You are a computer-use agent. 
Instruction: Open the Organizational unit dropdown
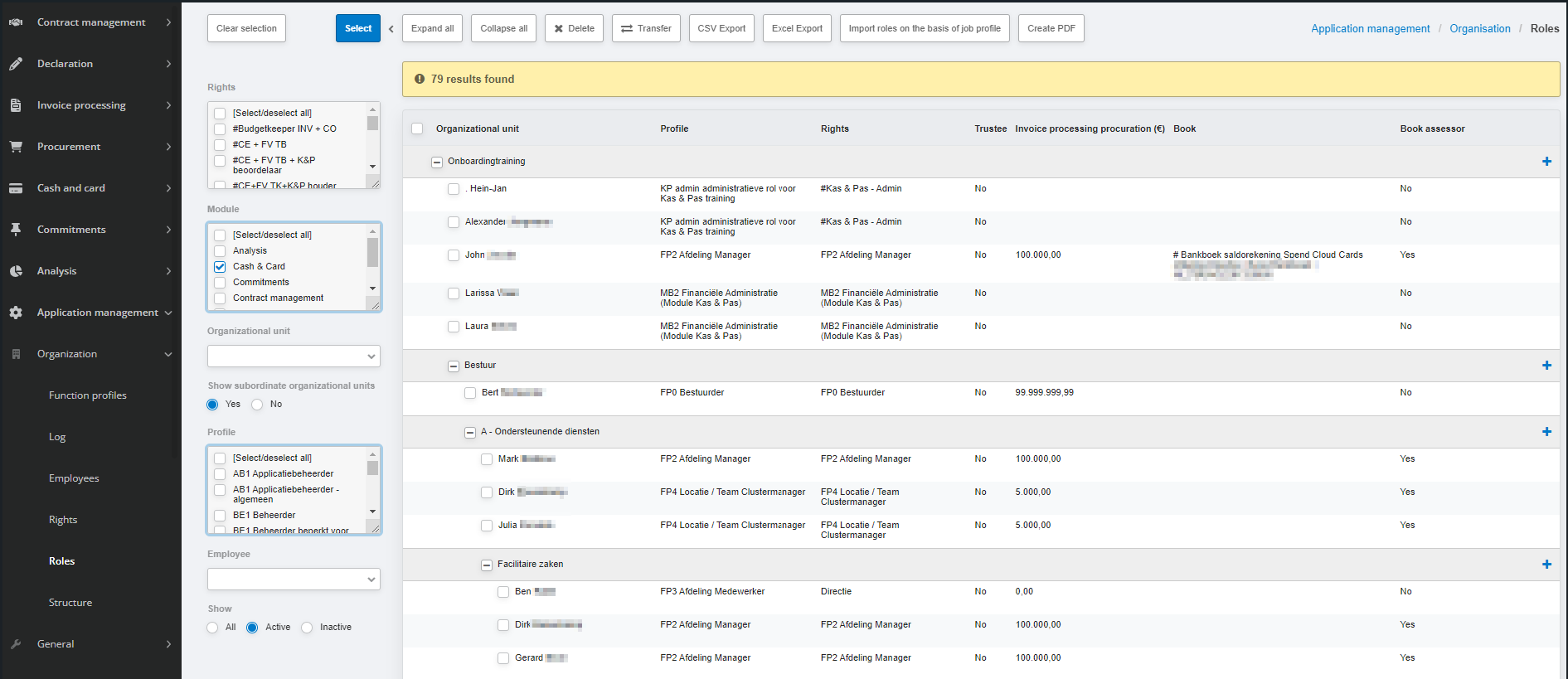click(x=294, y=356)
